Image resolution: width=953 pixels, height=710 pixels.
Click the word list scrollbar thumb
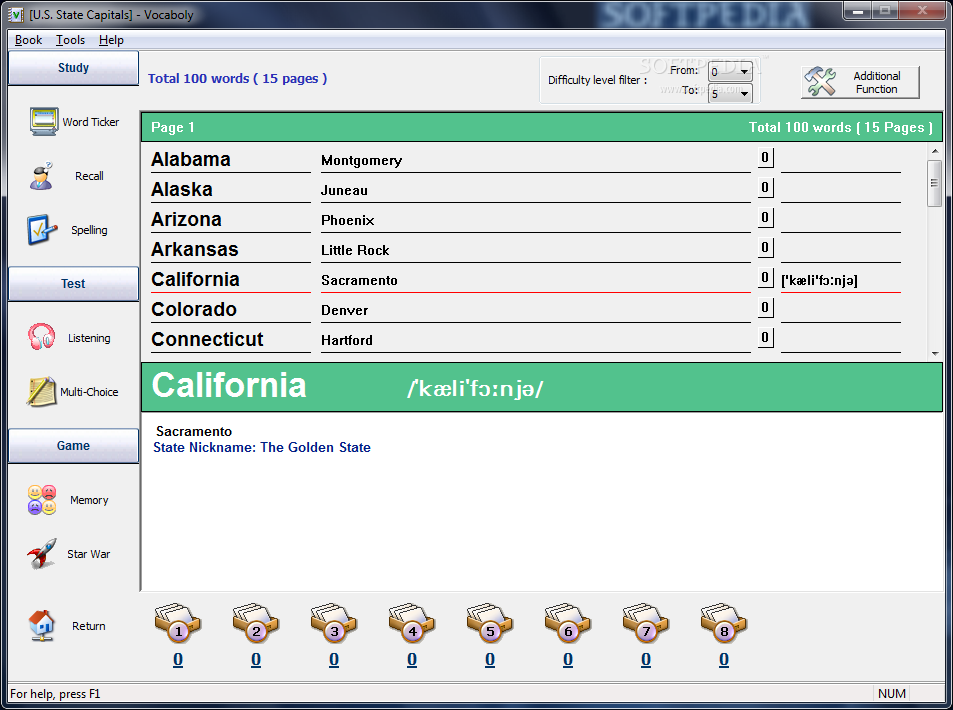point(935,183)
